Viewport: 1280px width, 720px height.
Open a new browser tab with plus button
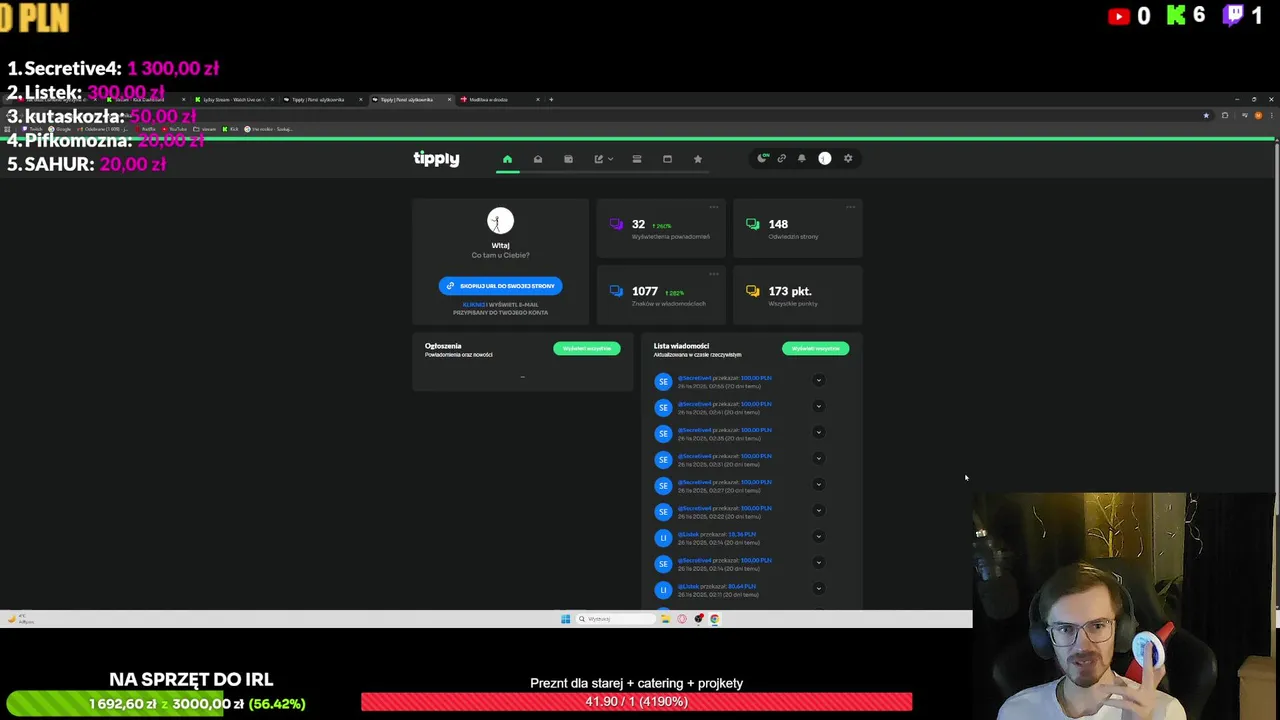[551, 100]
